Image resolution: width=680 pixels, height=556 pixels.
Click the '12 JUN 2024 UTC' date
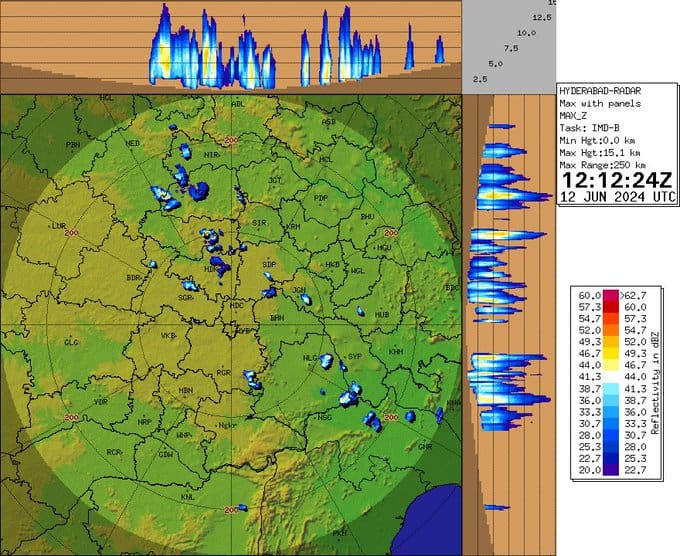(618, 197)
